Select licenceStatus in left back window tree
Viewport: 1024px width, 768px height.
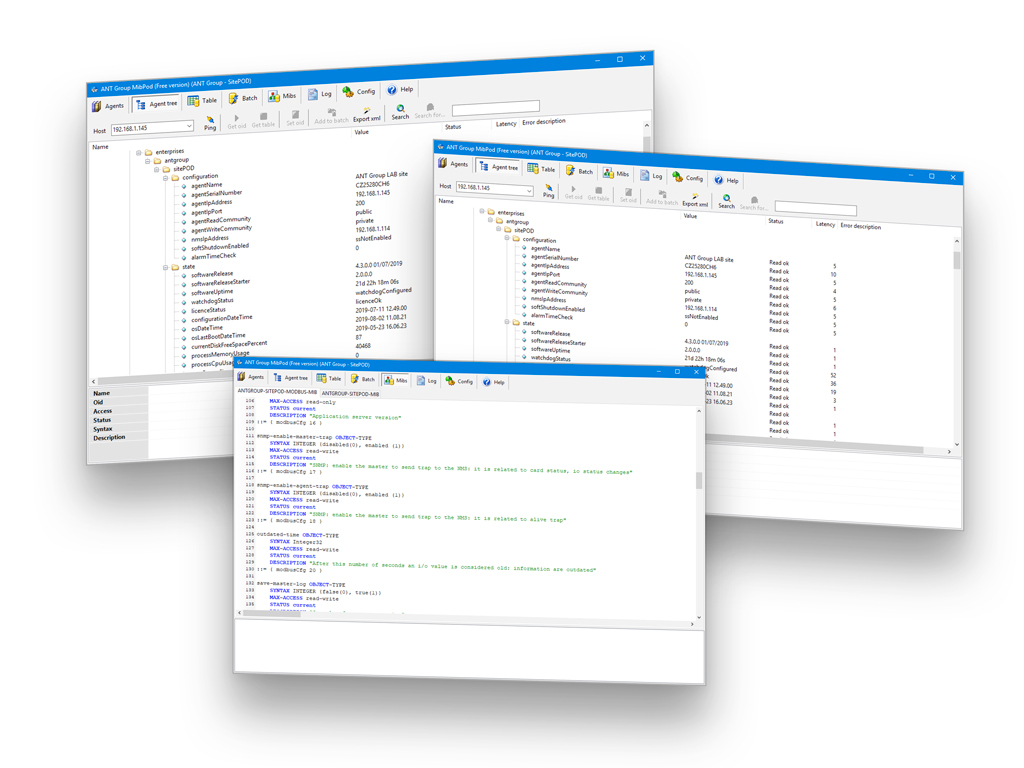click(208, 310)
